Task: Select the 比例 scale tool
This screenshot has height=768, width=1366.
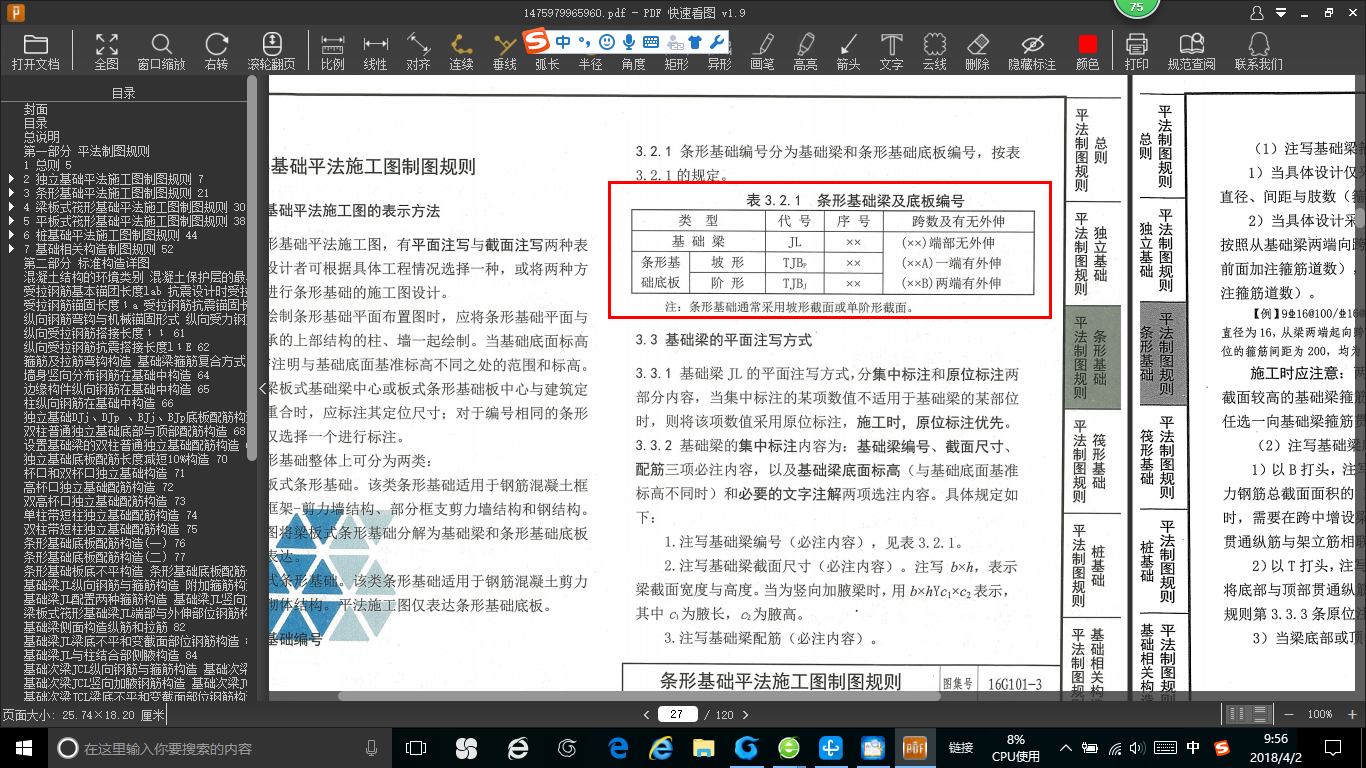Action: 333,52
